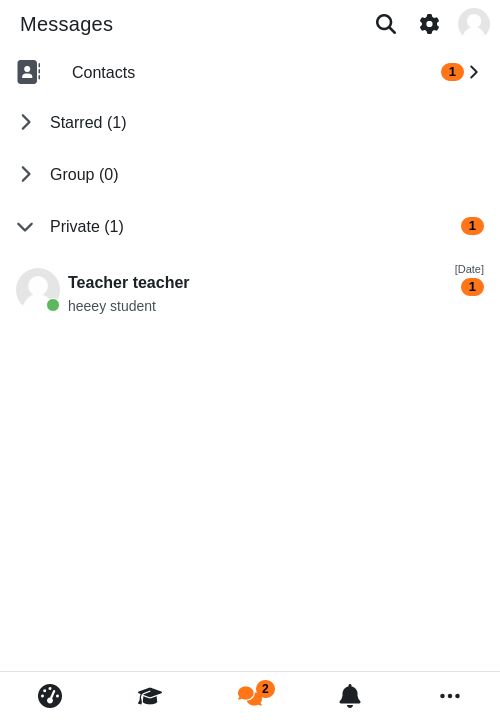Click the Contacts right chevron arrow
This screenshot has height=720, width=500.
474,72
